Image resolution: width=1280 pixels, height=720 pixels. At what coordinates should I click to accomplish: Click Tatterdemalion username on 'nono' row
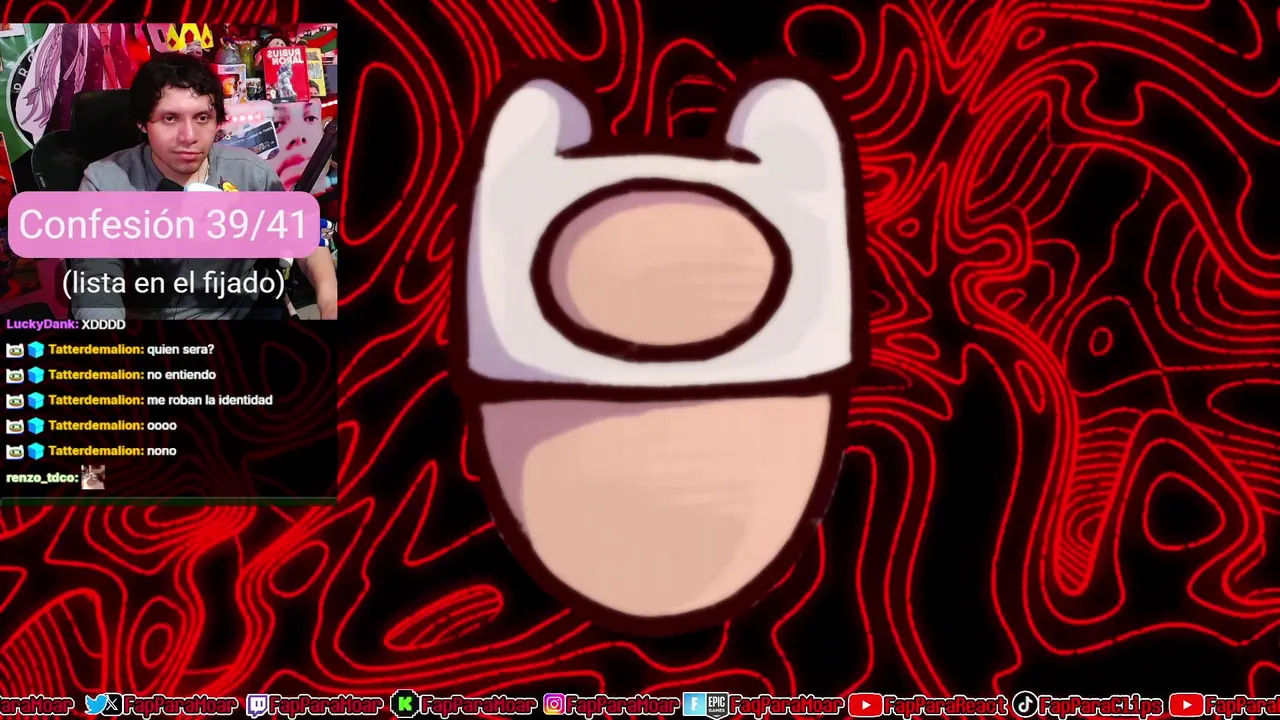tap(96, 451)
